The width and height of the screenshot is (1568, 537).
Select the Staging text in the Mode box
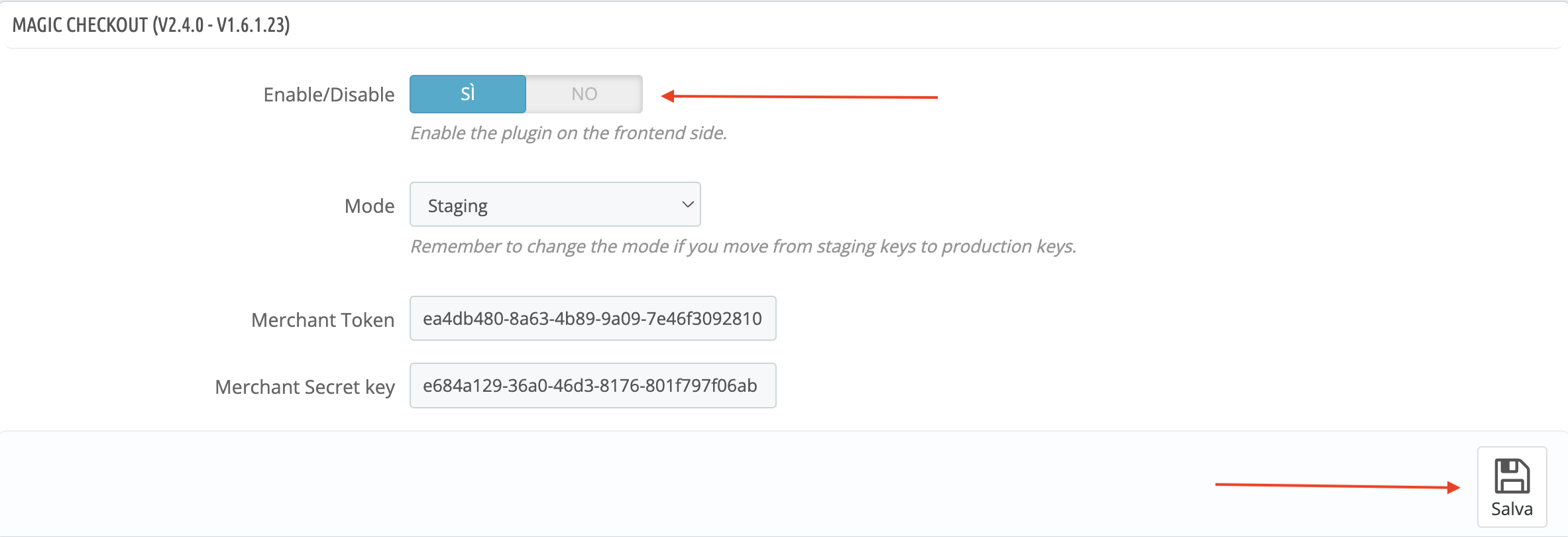click(x=458, y=206)
